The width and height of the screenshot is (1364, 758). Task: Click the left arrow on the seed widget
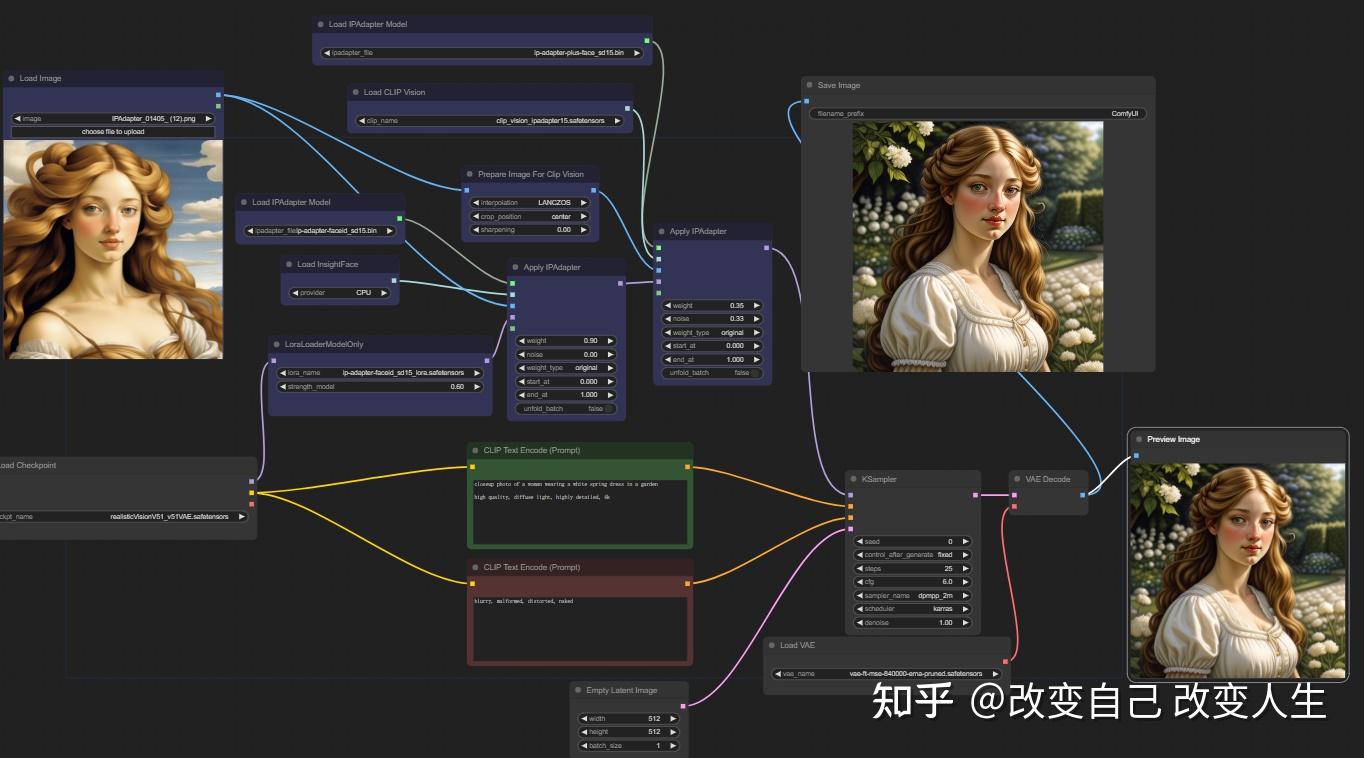[x=858, y=541]
